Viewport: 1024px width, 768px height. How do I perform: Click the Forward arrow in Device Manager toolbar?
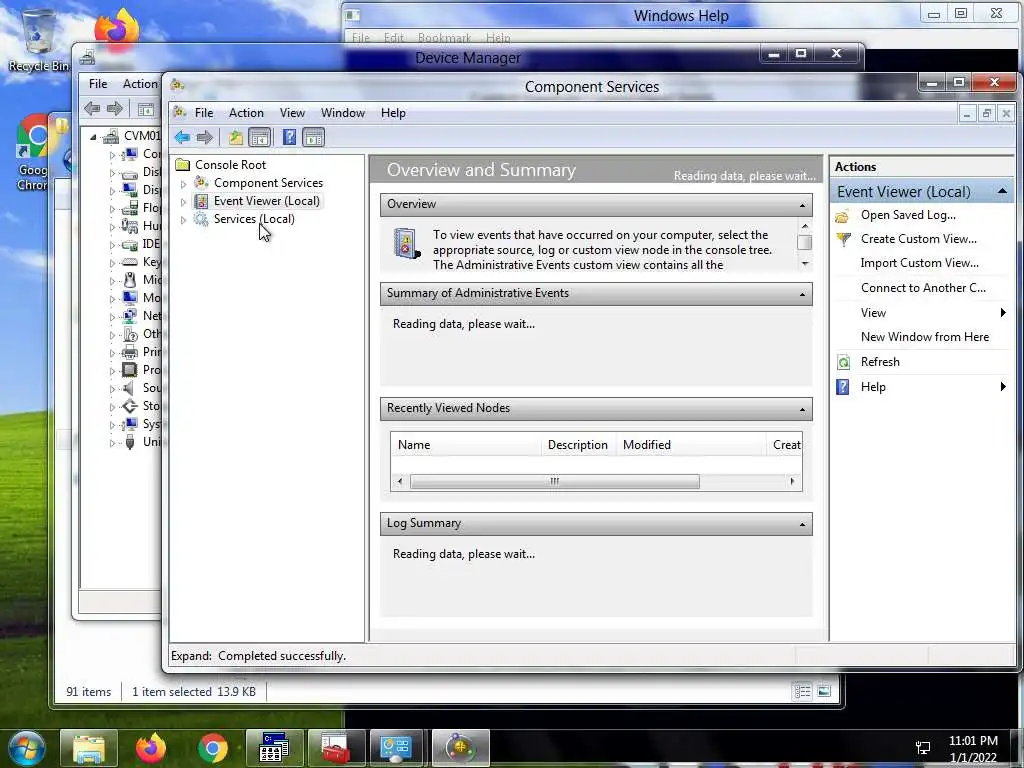[114, 108]
